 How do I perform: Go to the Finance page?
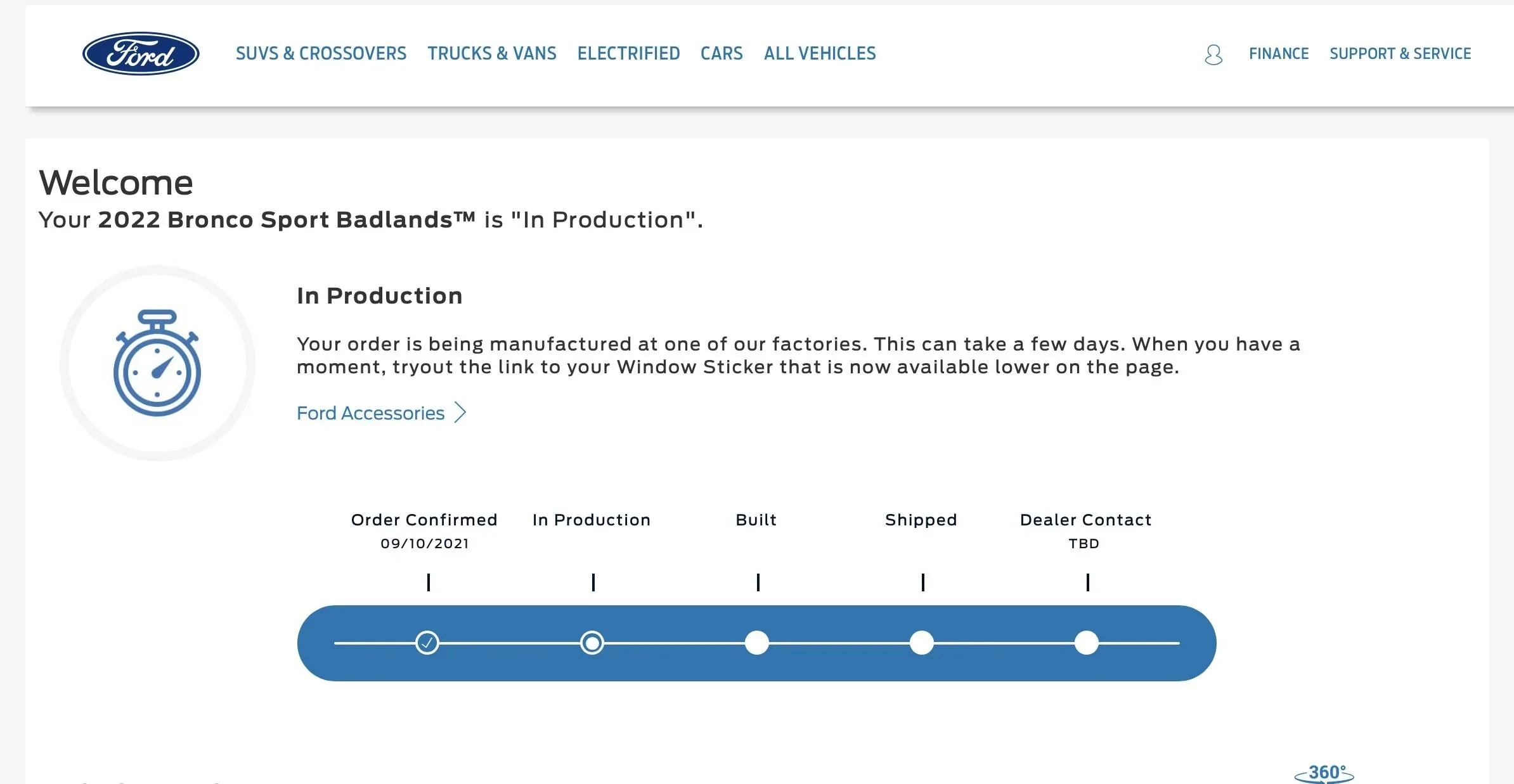pos(1279,54)
